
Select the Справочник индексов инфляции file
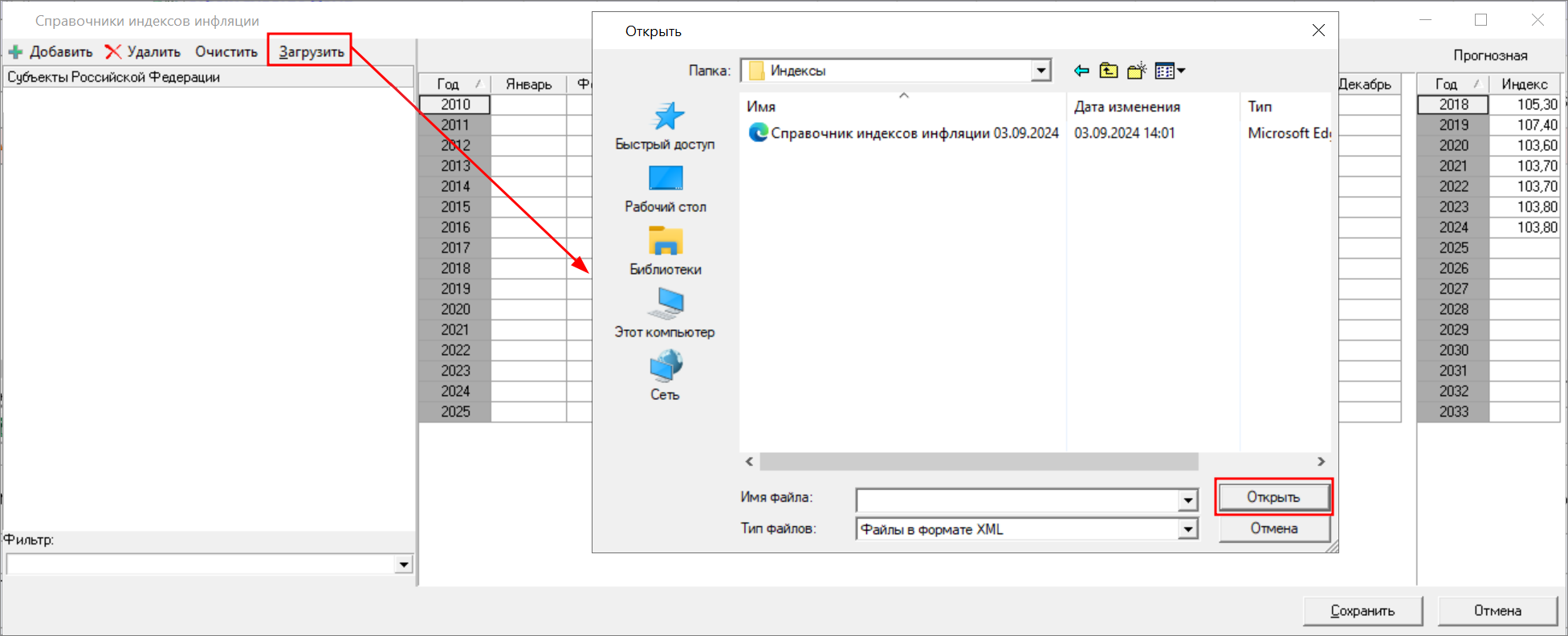[x=914, y=133]
